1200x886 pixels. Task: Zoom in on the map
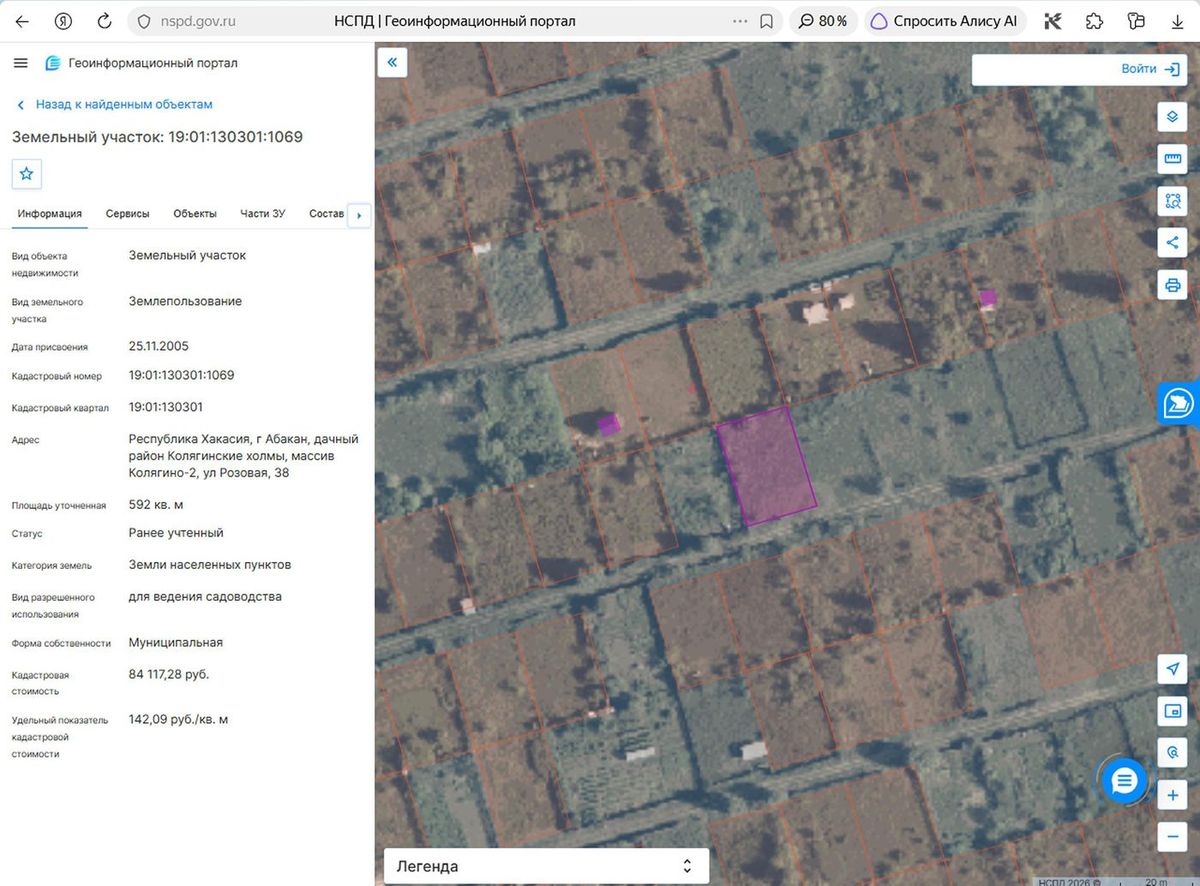point(1172,796)
